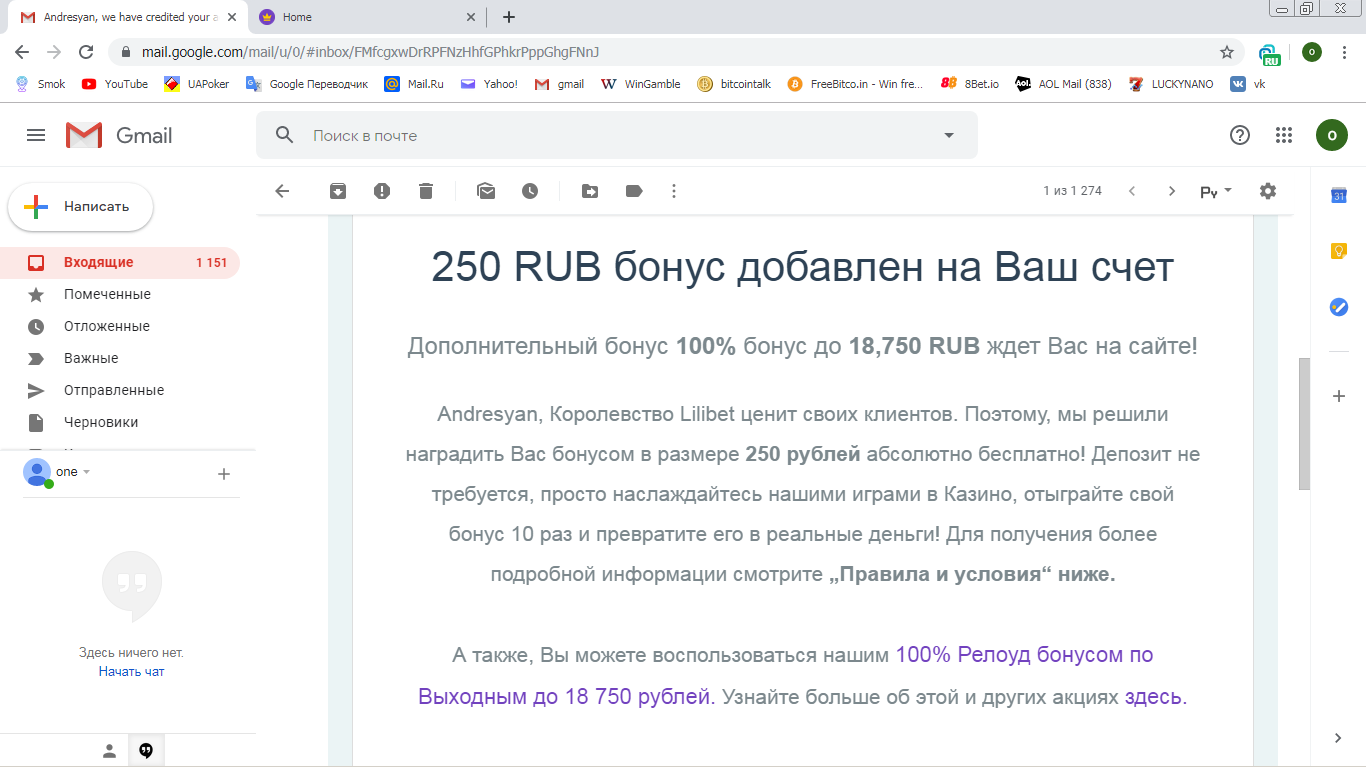
Task: Navigate back in Chrome
Action: tap(22, 52)
